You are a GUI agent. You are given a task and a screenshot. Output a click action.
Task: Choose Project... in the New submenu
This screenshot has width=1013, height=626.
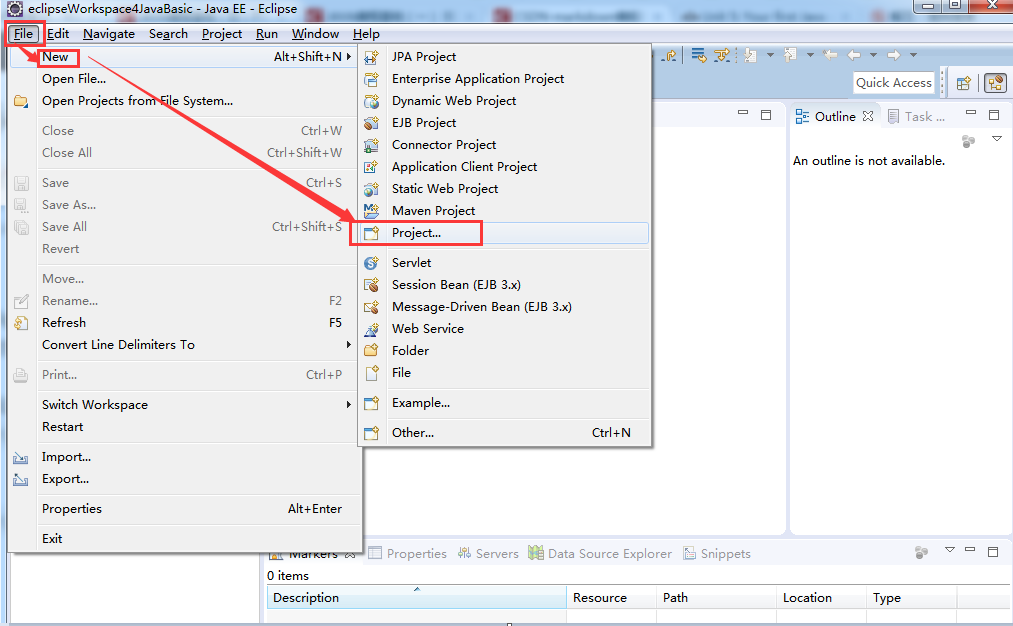coord(504,233)
